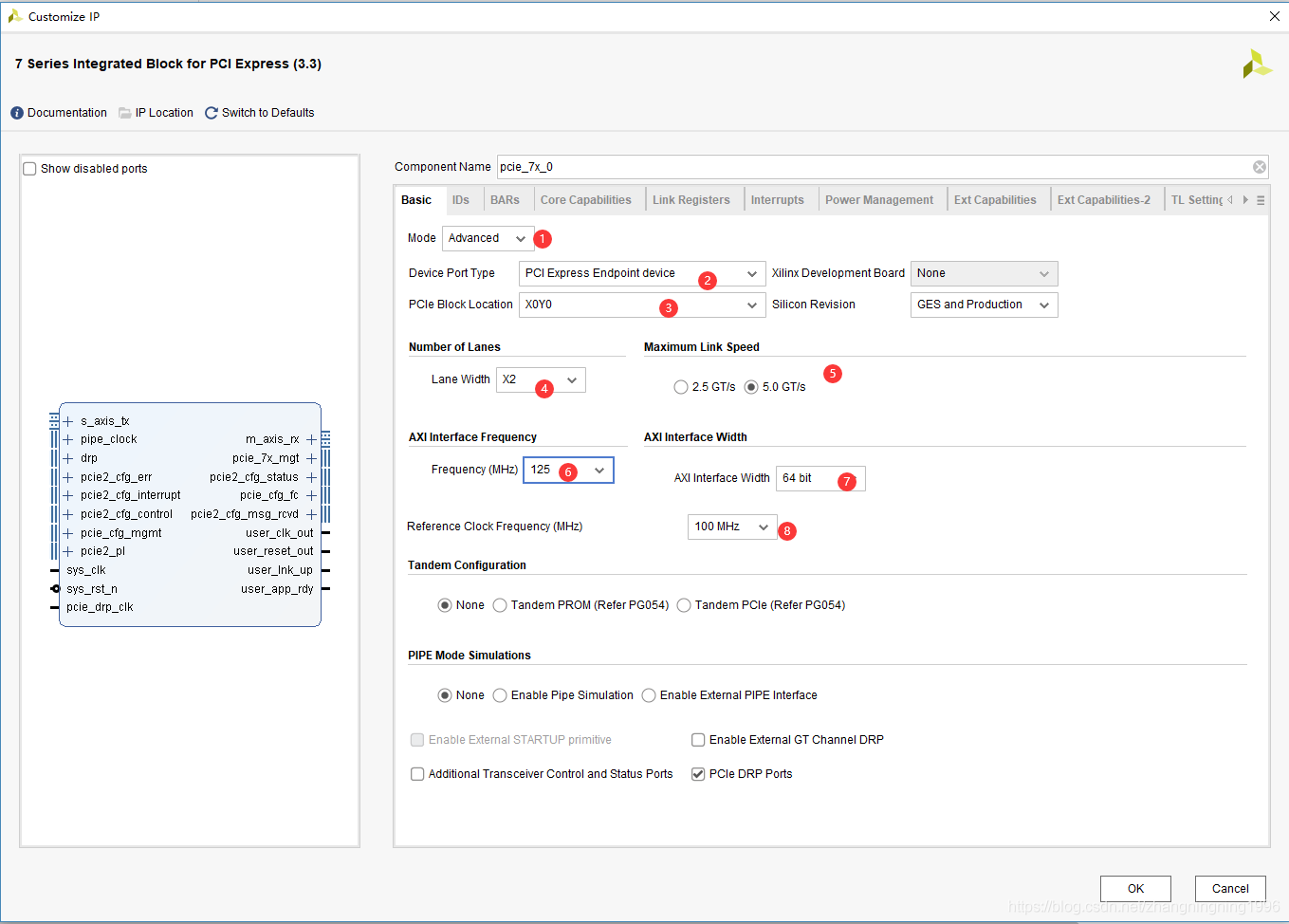The image size is (1289, 924).
Task: Open the Core Capabilities tab
Action: tap(585, 200)
